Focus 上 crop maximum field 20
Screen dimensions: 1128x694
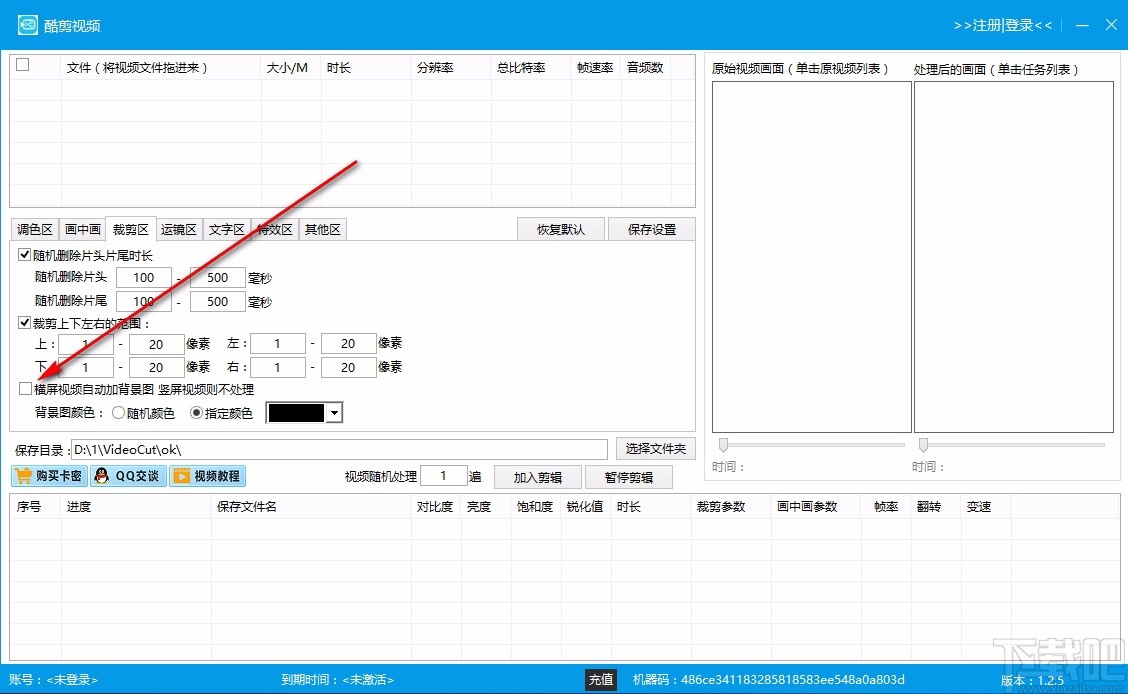[156, 344]
